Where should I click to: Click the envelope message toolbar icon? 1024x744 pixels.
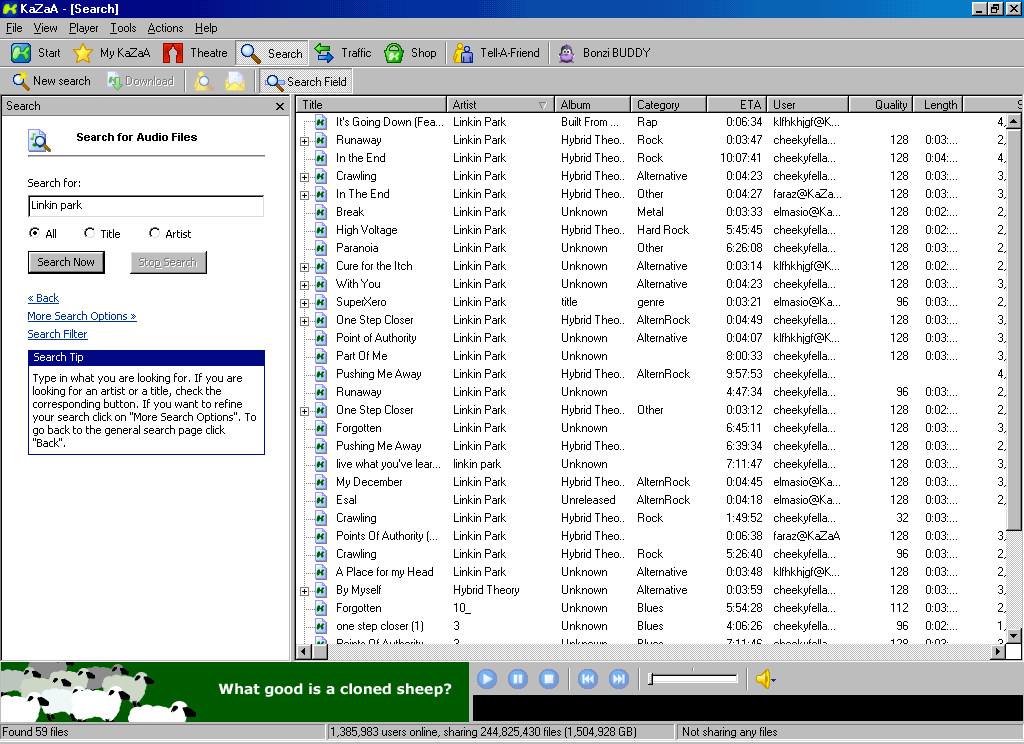235,81
